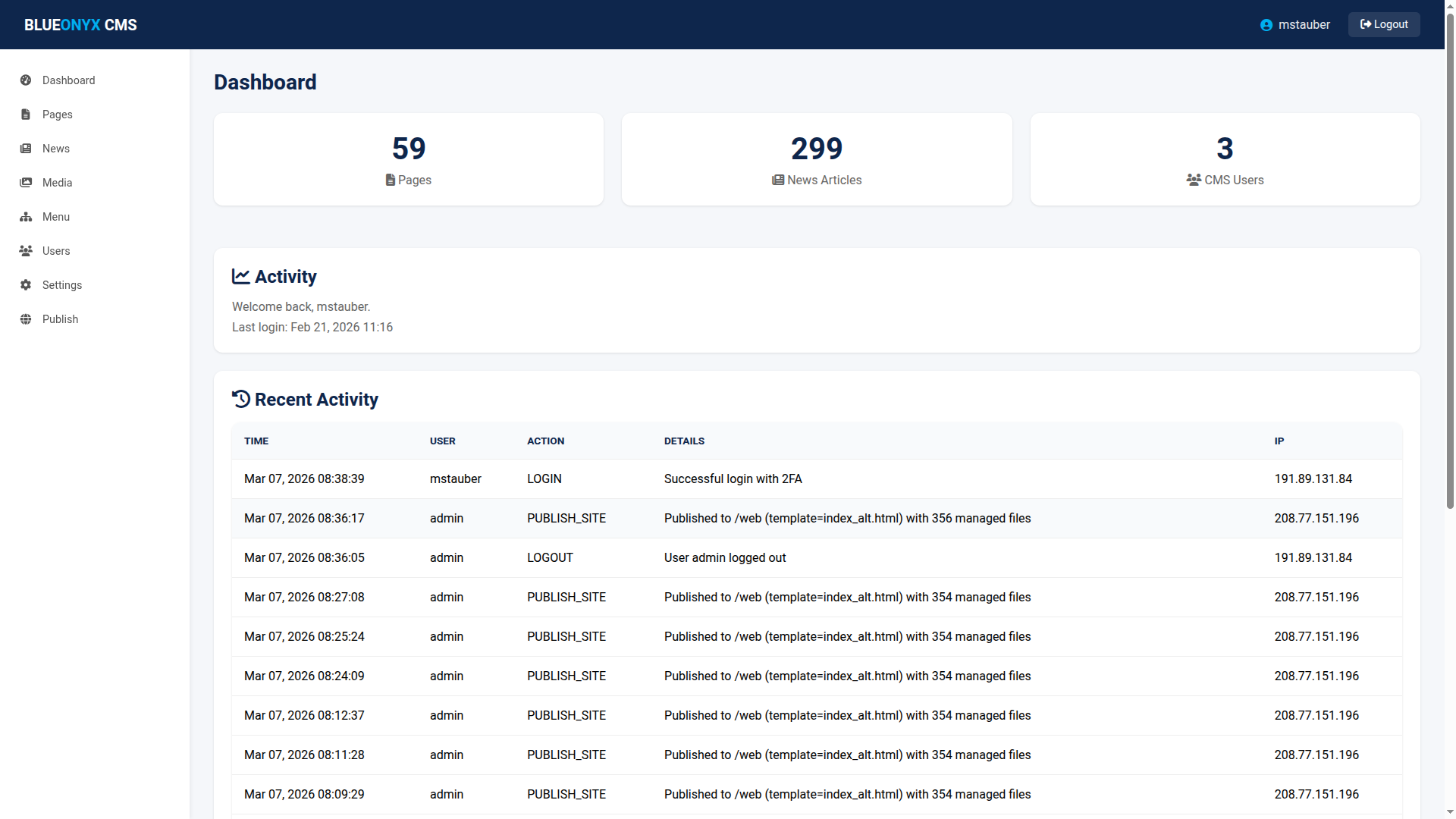Image resolution: width=1456 pixels, height=819 pixels.
Task: Click the Publish globe icon in sidebar
Action: click(x=26, y=319)
